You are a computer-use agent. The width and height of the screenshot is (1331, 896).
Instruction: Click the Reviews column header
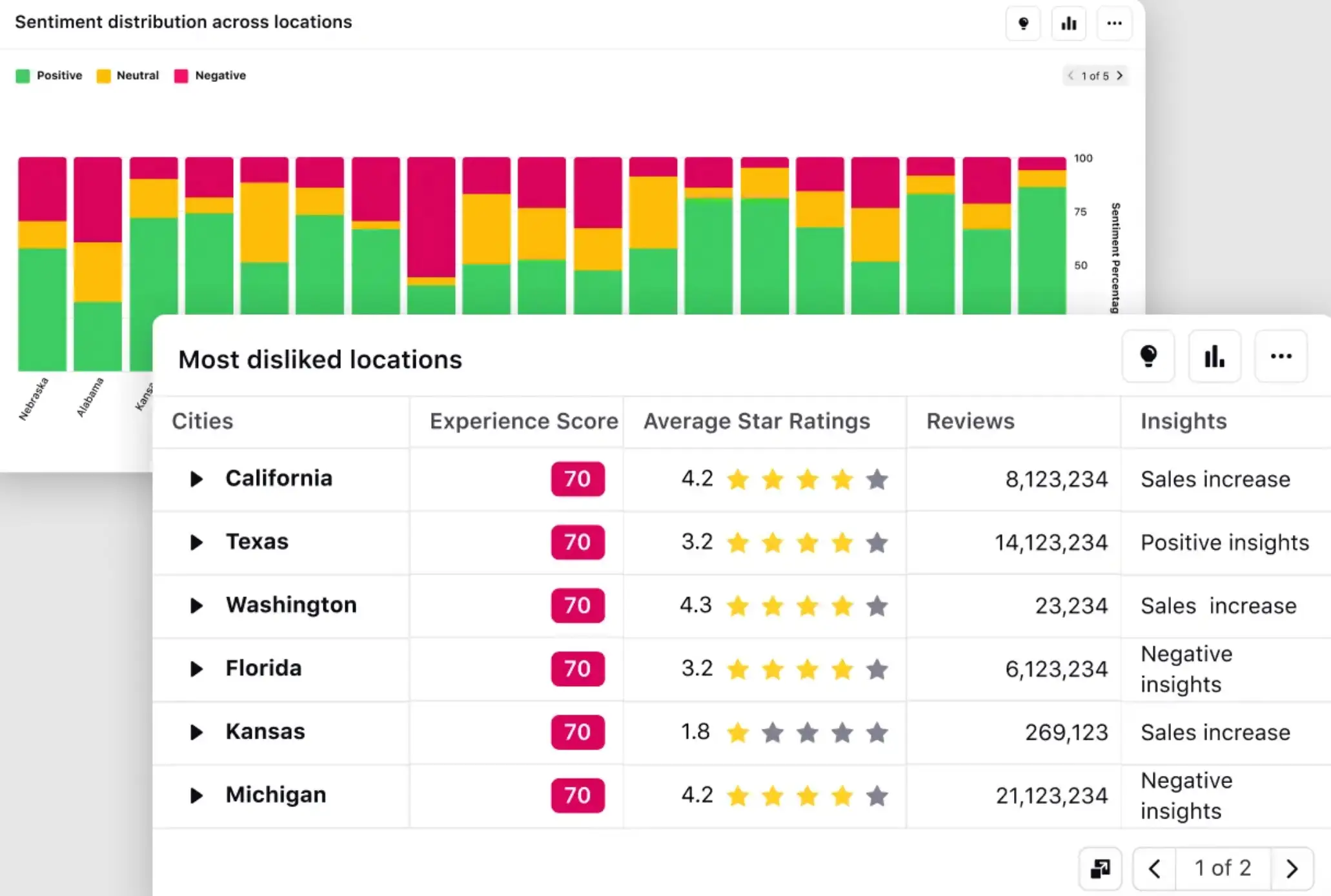970,422
